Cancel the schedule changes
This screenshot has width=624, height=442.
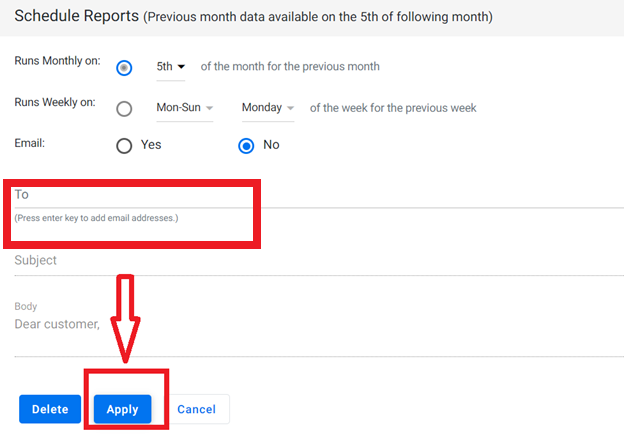(x=197, y=409)
